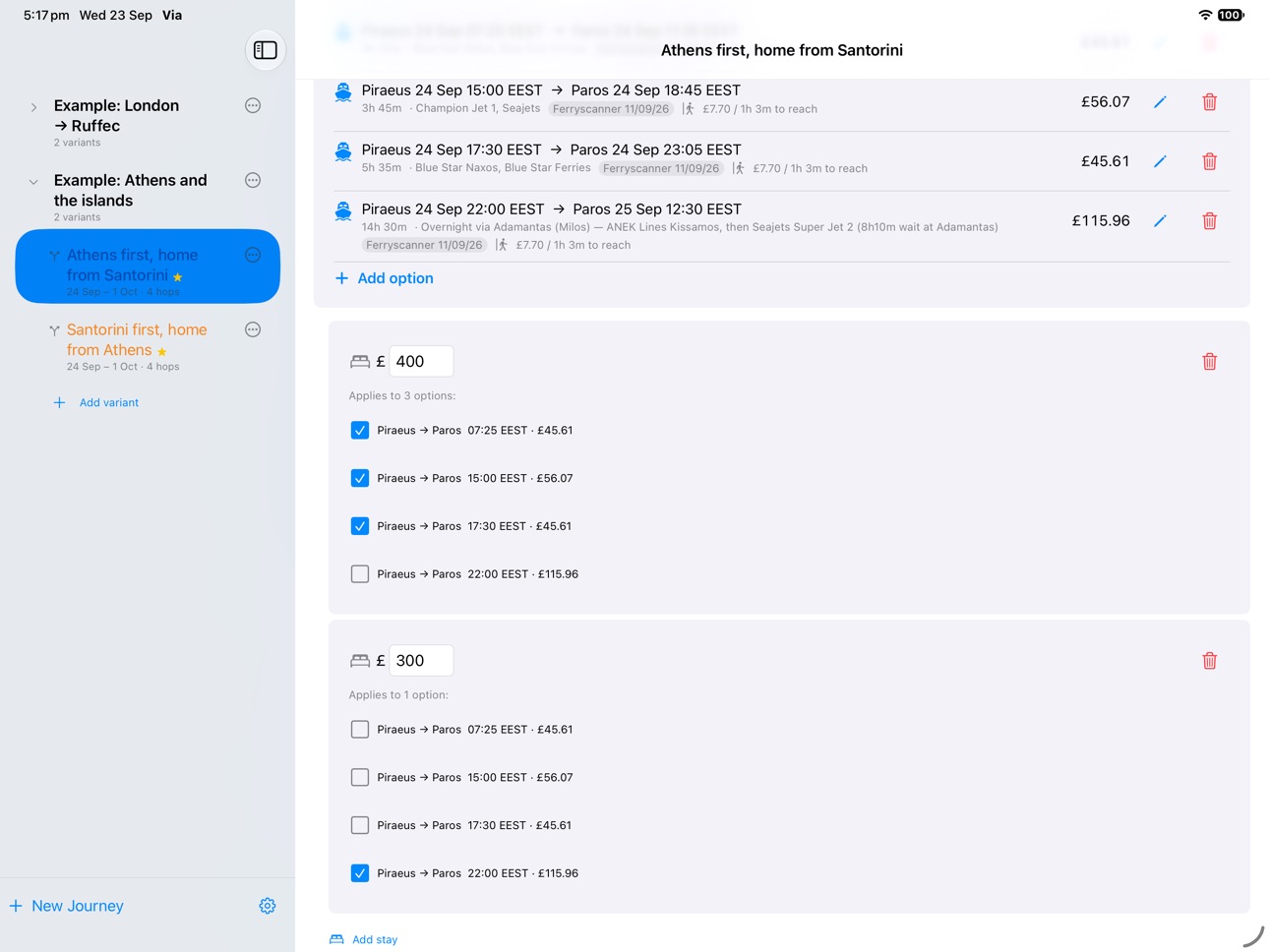Click the ferry icon for the 15:00 sailing
Image resolution: width=1269 pixels, height=952 pixels.
tap(343, 92)
